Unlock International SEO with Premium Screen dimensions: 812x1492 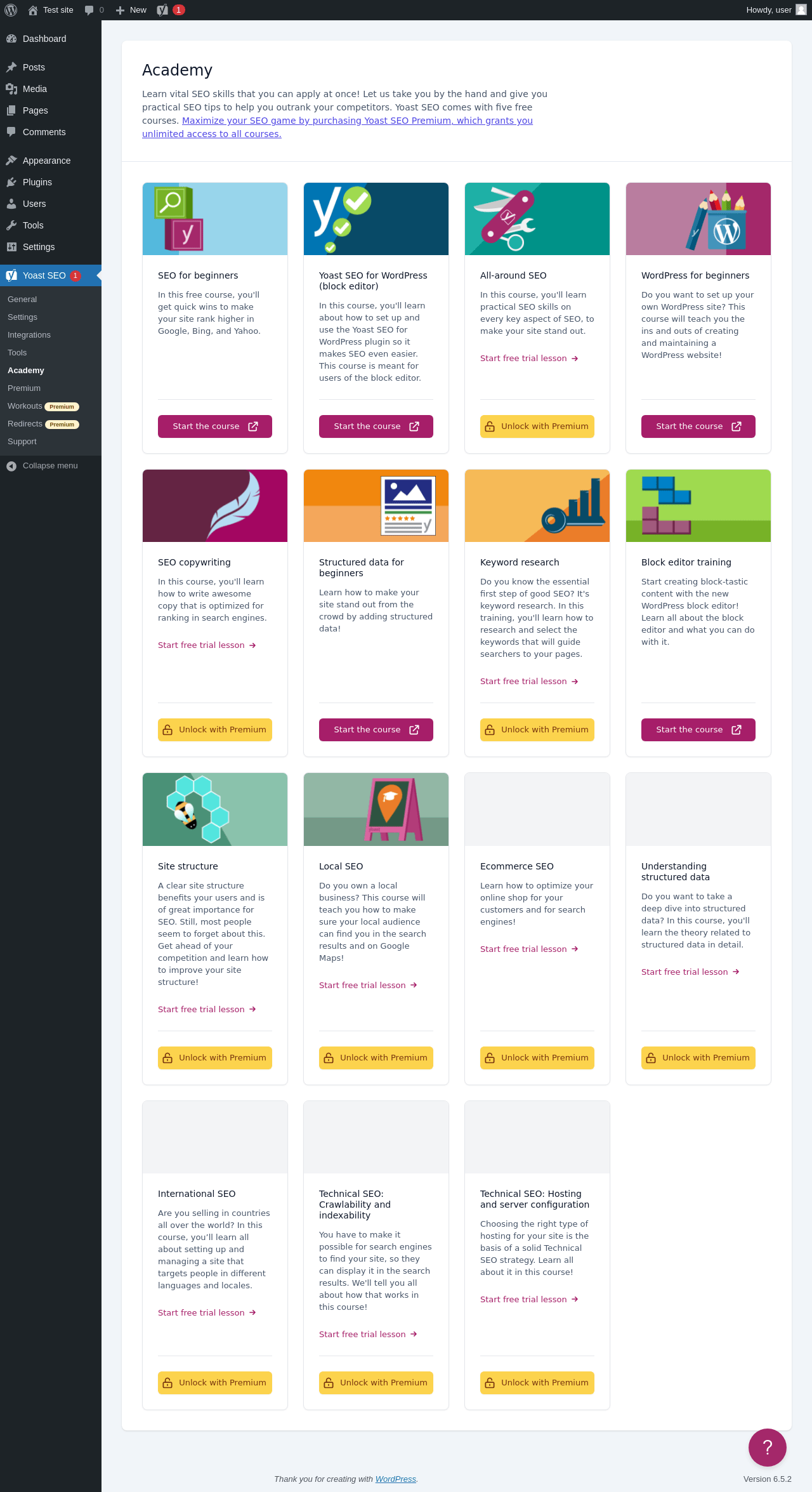[x=215, y=1383]
